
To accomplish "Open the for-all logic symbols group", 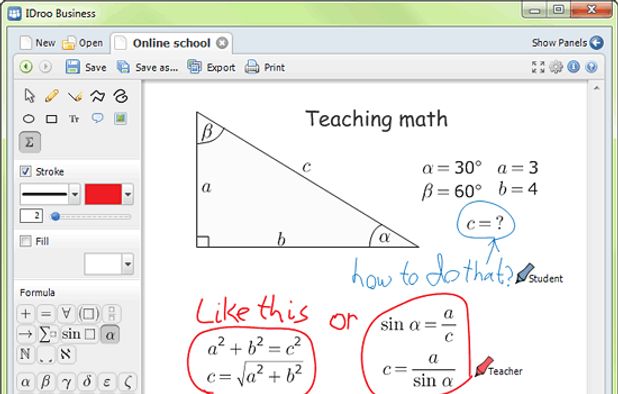I will pos(66,314).
